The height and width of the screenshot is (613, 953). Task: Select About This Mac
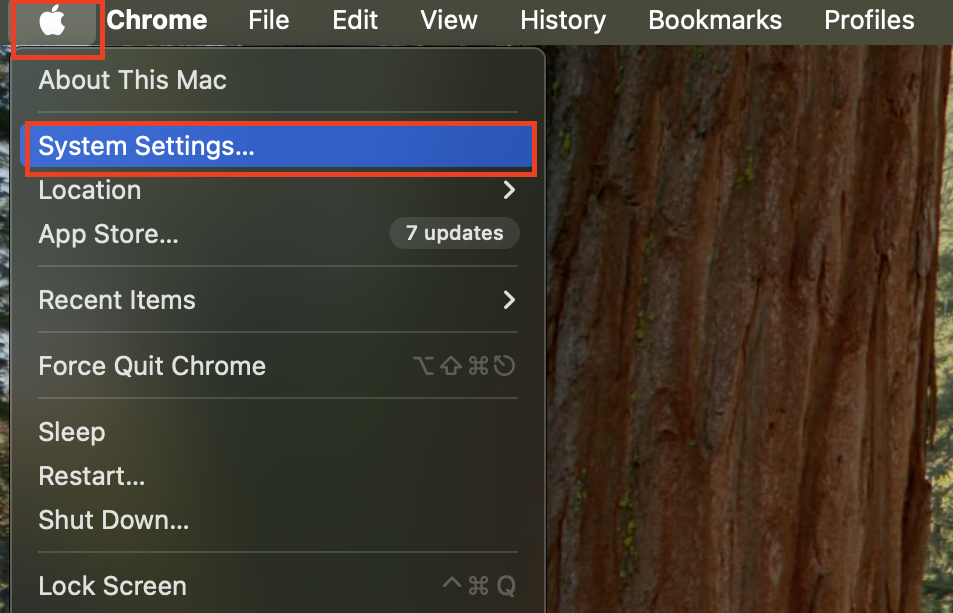point(132,80)
